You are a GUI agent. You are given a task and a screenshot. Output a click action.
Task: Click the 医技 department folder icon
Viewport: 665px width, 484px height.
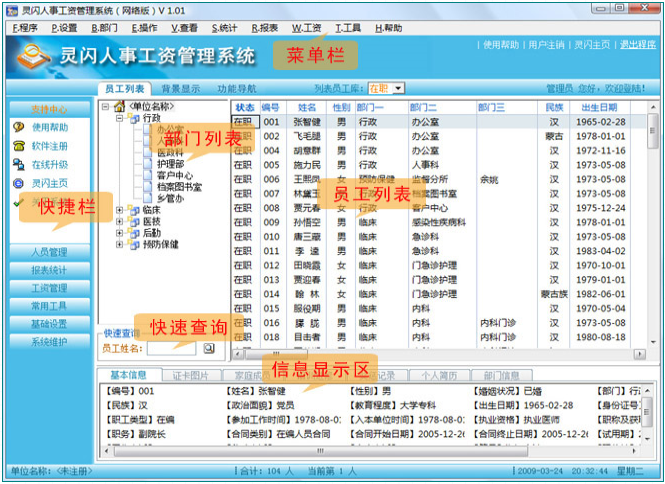point(134,221)
